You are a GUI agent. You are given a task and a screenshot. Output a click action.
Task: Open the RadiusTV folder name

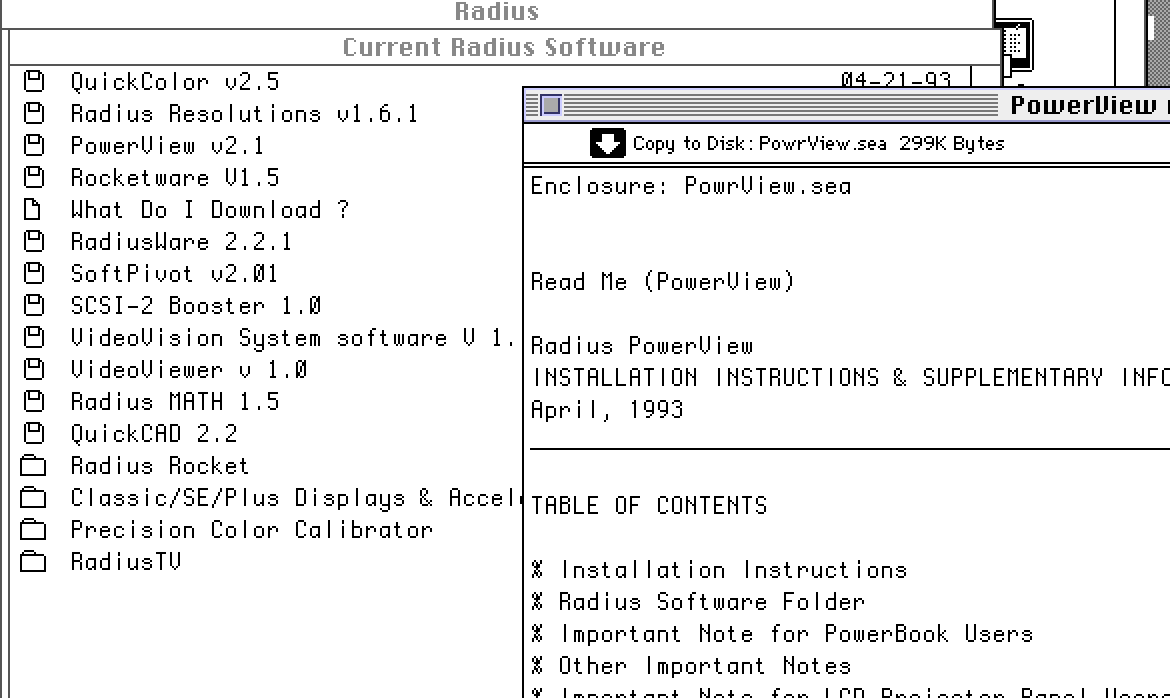tap(125, 562)
